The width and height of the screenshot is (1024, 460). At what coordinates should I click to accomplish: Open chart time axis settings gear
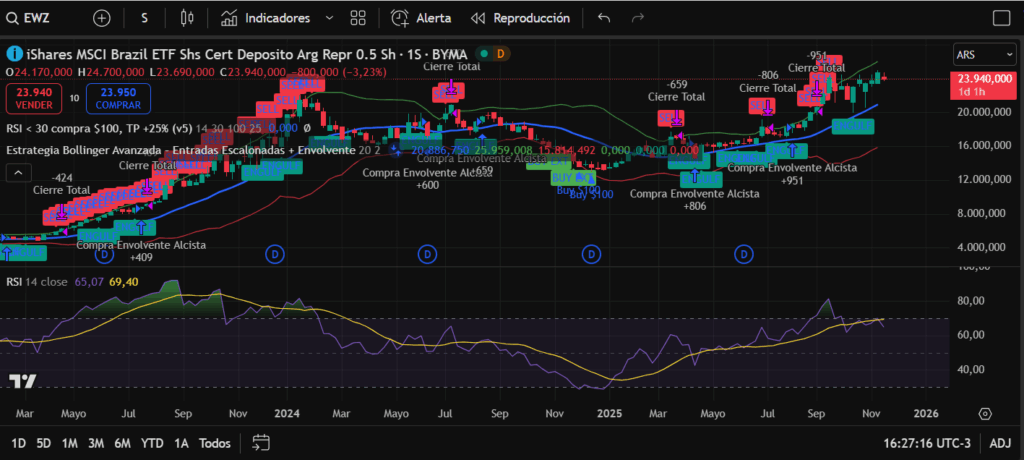point(985,414)
